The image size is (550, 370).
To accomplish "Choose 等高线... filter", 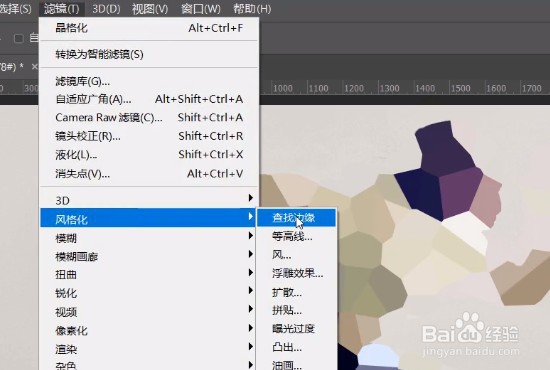I will 297,236.
